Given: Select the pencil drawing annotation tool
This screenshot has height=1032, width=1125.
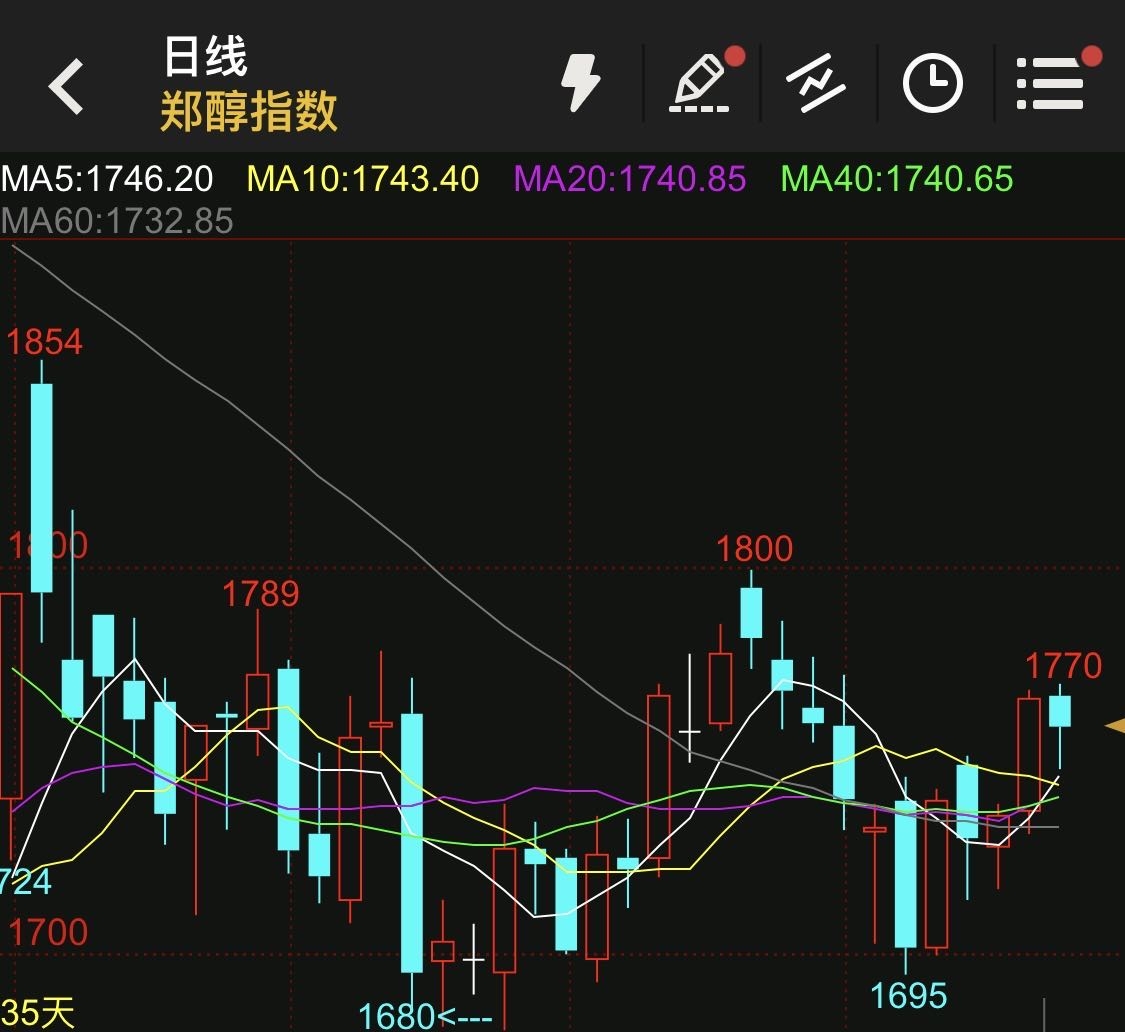Looking at the screenshot, I should tap(700, 82).
